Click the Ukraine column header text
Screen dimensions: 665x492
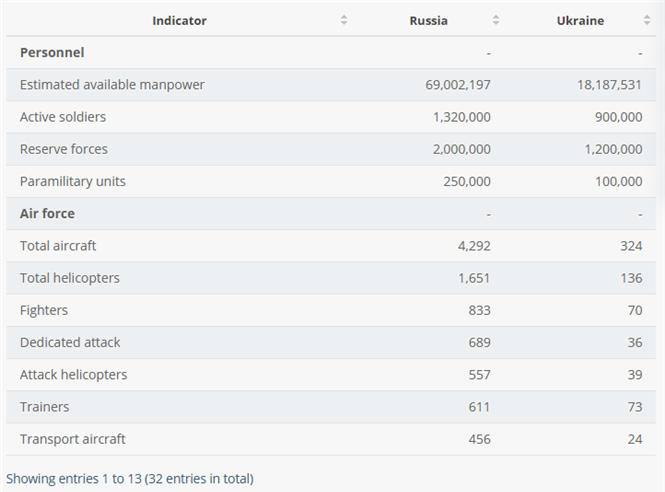(x=580, y=21)
